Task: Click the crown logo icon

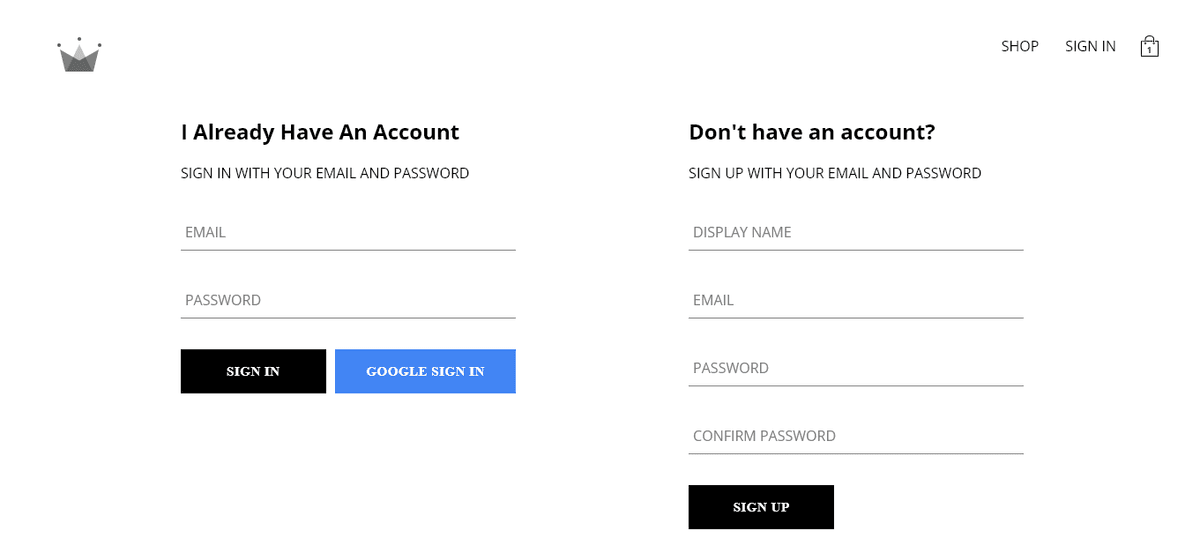Action: coord(79,56)
